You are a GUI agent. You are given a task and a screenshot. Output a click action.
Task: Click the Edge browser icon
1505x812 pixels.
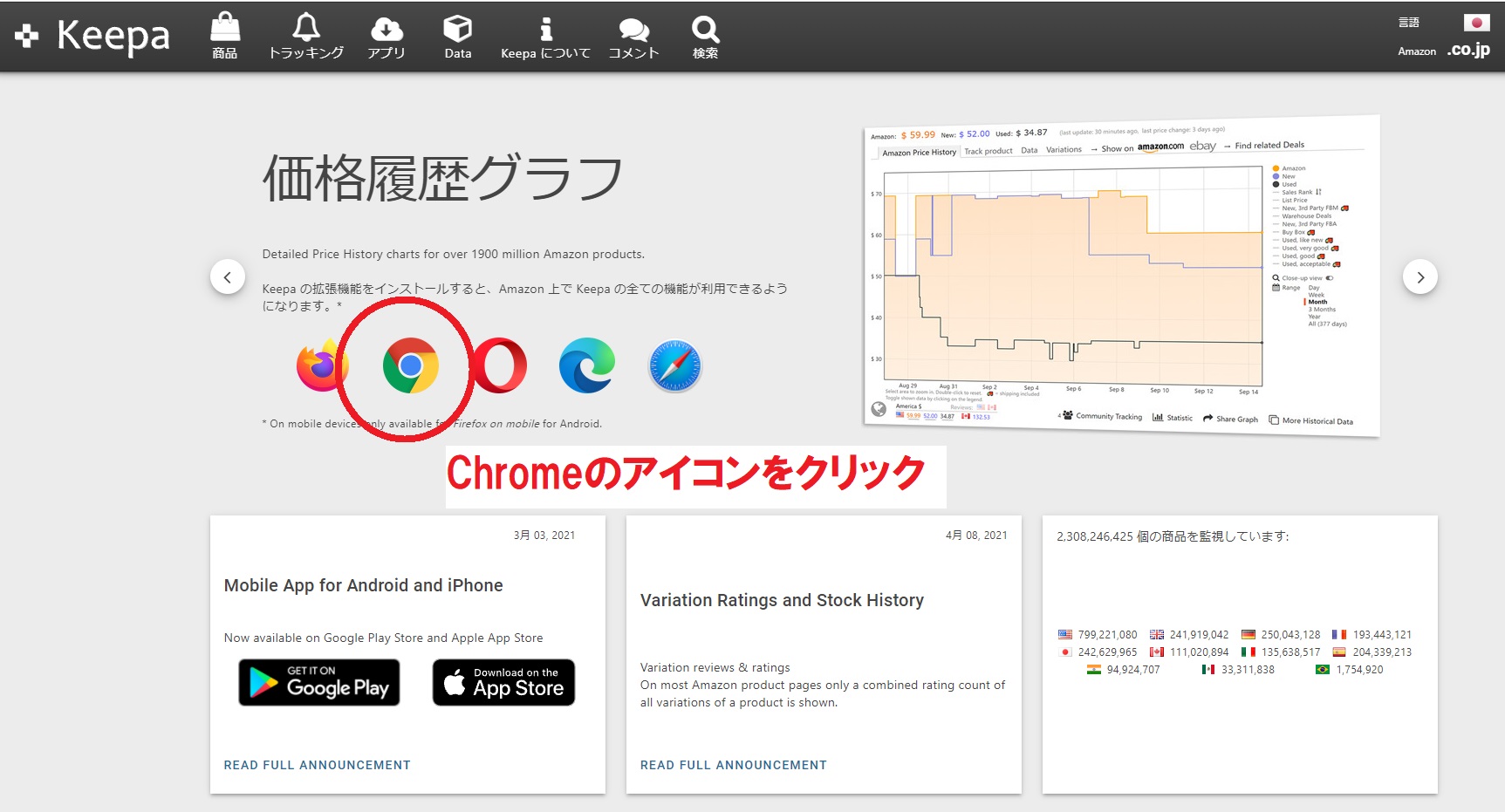587,365
